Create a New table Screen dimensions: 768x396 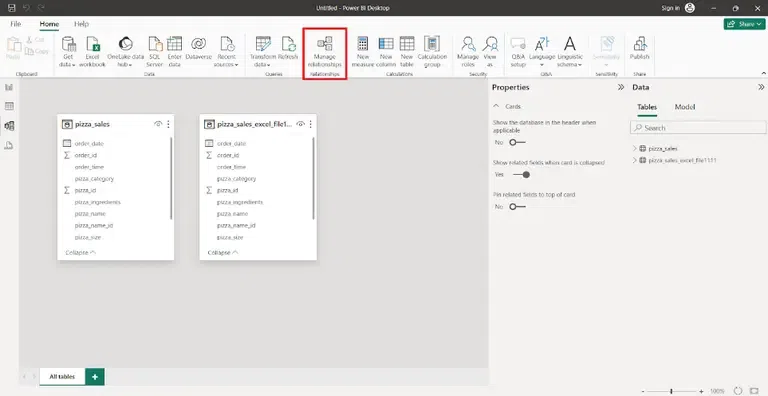pyautogui.click(x=407, y=51)
